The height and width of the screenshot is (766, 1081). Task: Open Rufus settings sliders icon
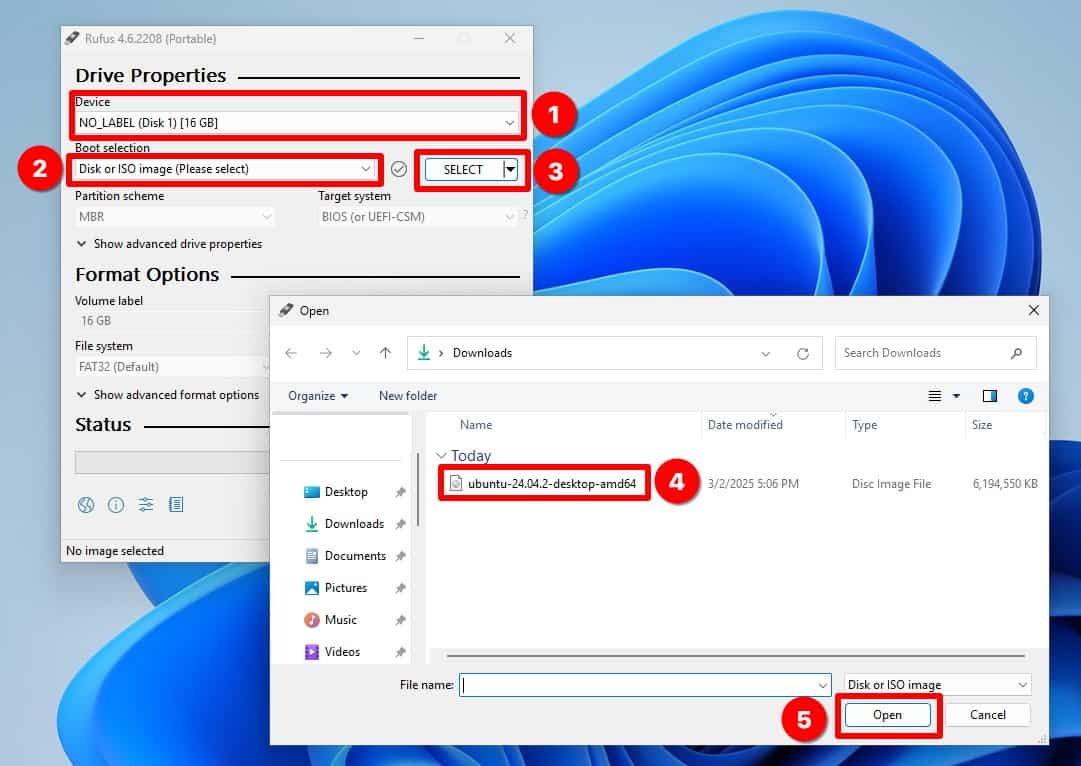coord(146,505)
